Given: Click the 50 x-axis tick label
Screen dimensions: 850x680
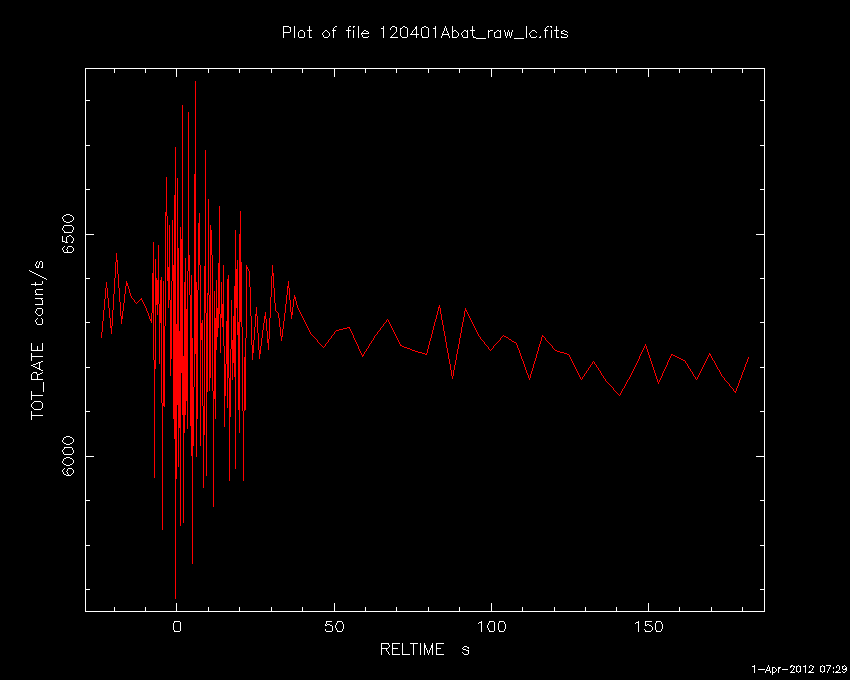Looking at the screenshot, I should click(x=334, y=627).
